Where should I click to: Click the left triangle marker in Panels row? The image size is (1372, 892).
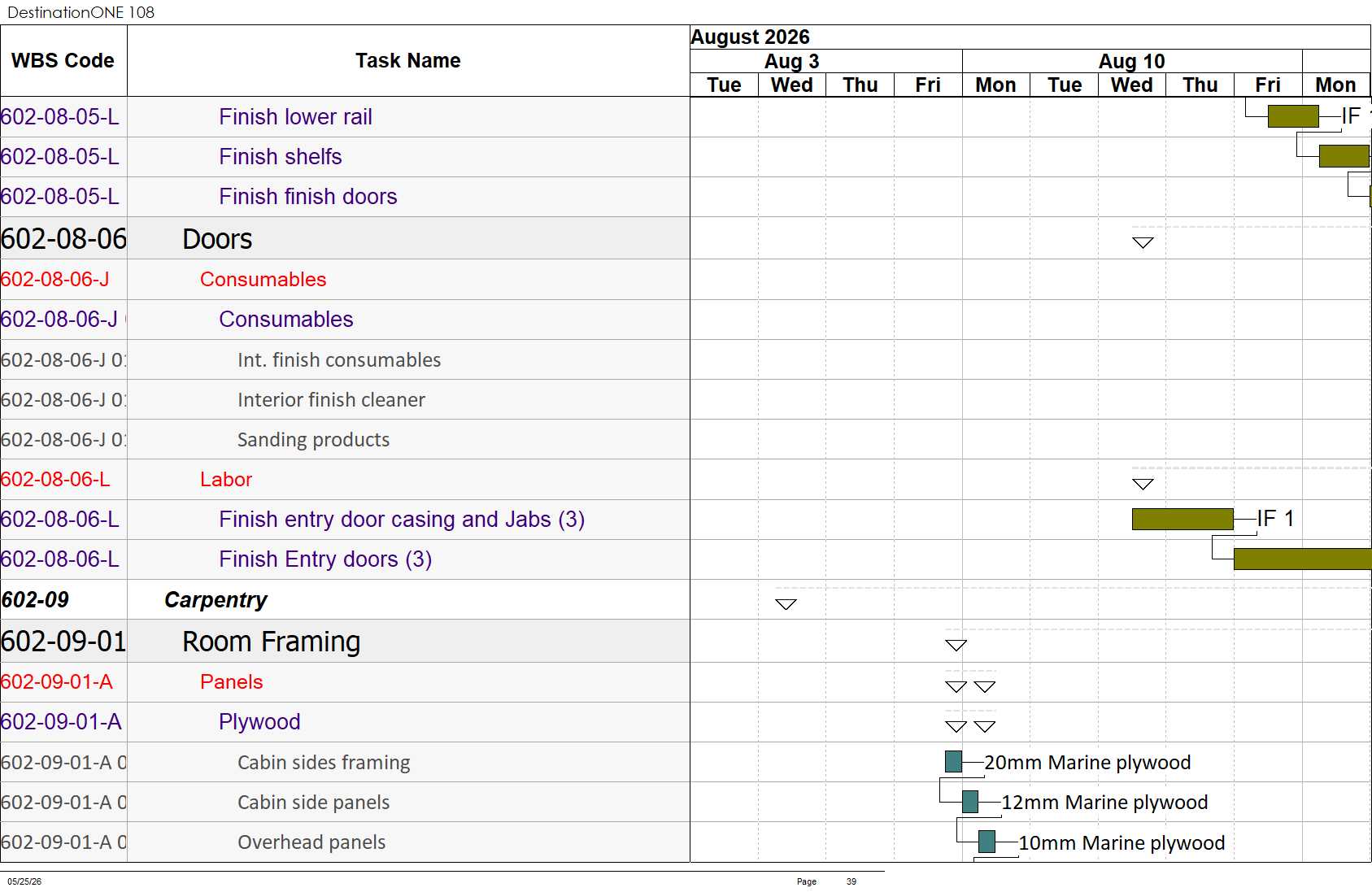click(956, 687)
